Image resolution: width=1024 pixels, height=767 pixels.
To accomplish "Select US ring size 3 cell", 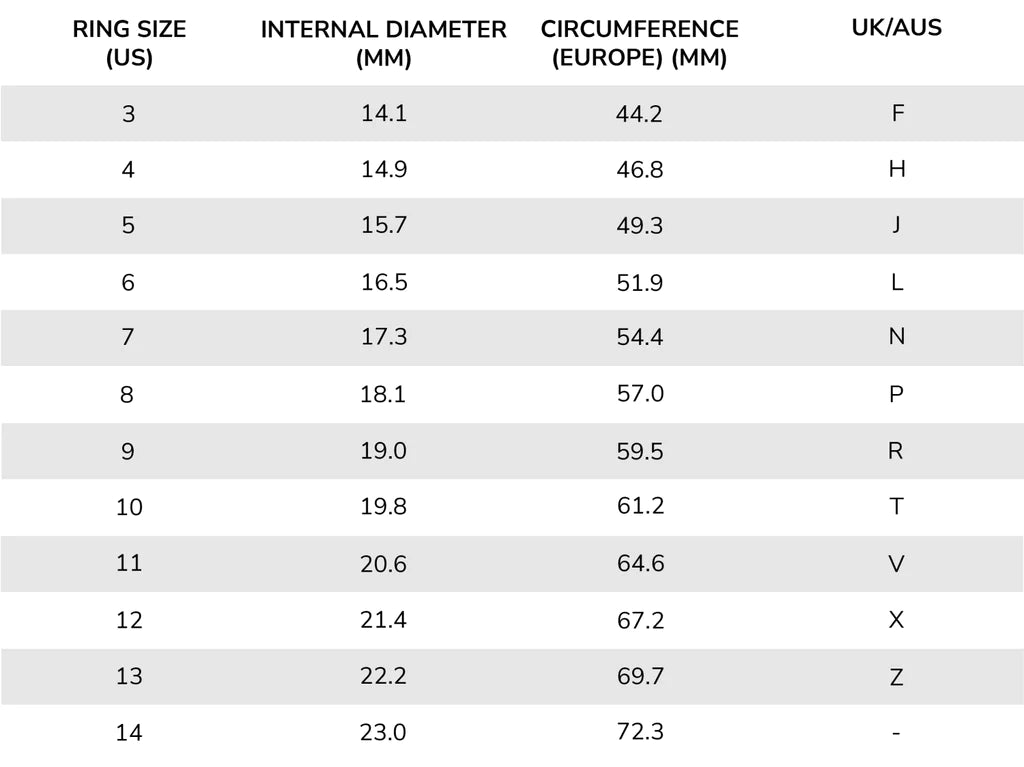I will pyautogui.click(x=128, y=114).
